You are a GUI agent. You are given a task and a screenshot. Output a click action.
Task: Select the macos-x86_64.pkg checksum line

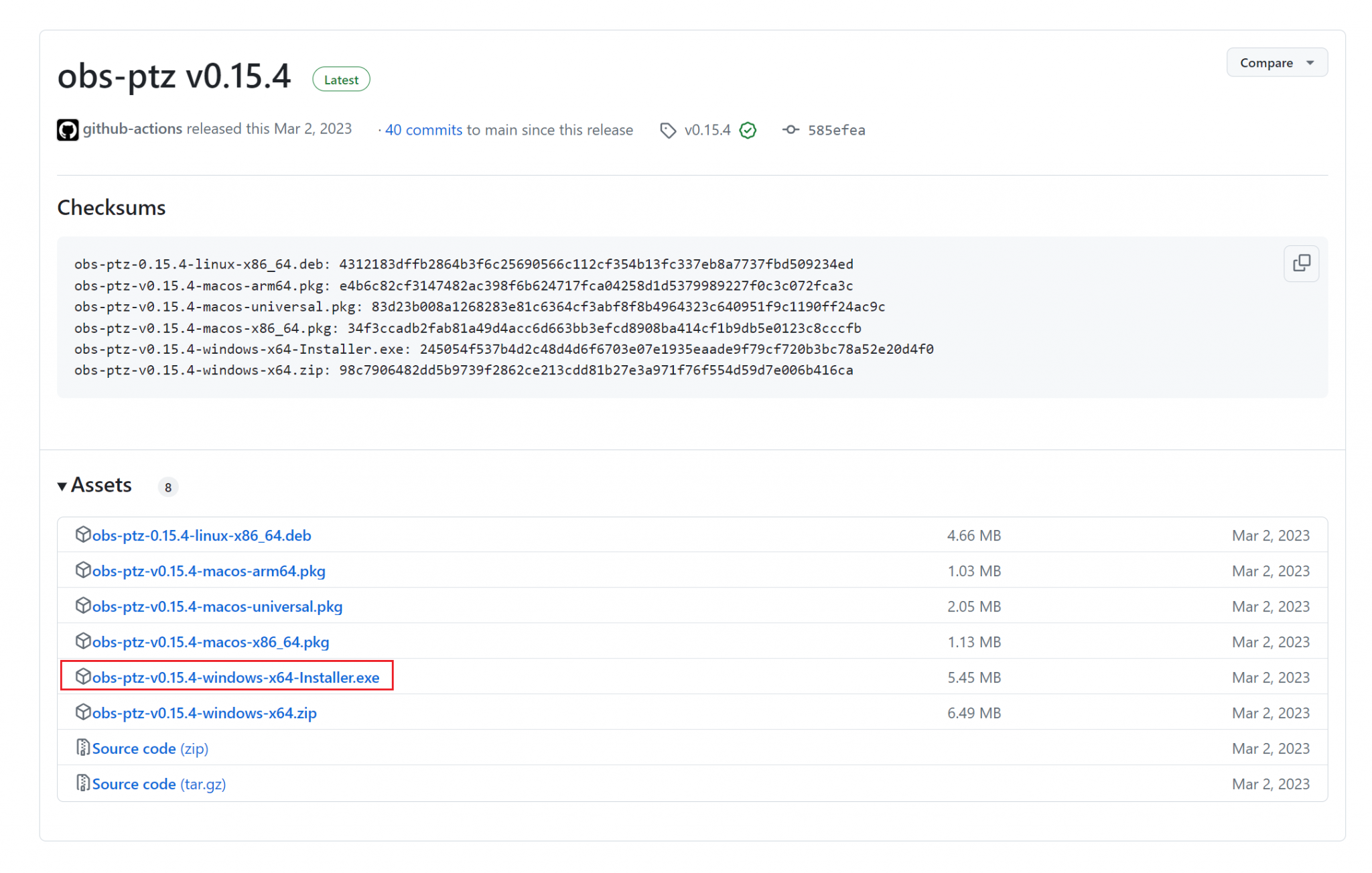pos(468,328)
